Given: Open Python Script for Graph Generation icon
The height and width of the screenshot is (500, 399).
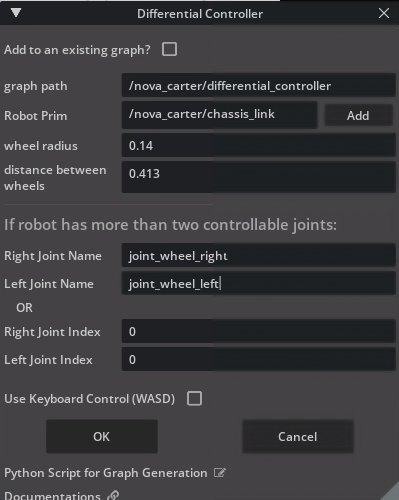Looking at the screenshot, I should coord(220,473).
